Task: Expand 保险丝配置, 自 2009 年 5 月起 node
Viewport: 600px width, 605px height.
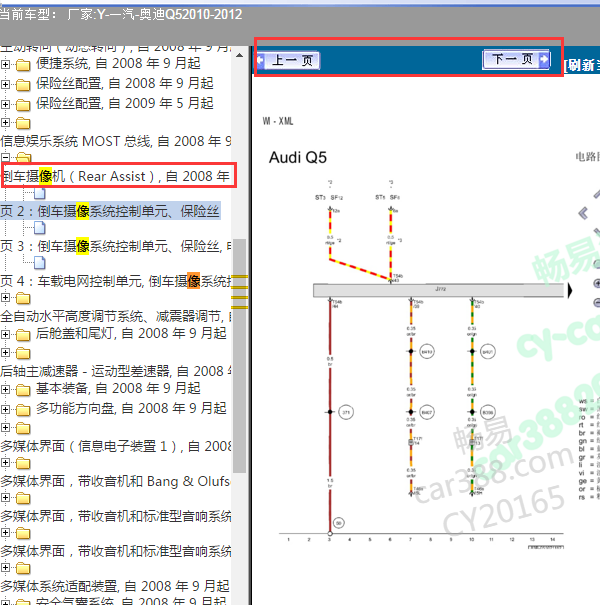Action: point(5,104)
